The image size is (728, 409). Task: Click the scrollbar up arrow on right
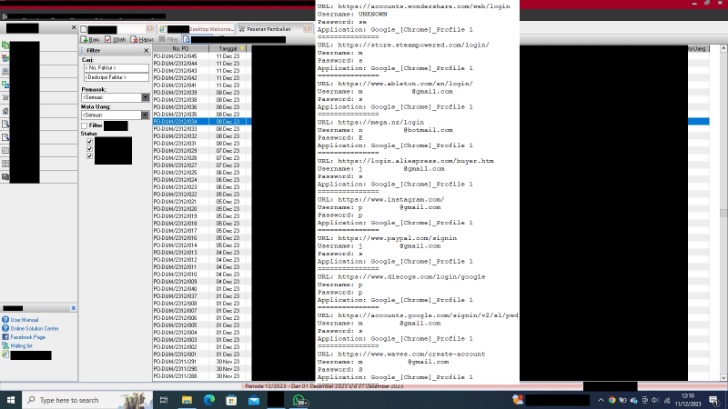[x=723, y=48]
